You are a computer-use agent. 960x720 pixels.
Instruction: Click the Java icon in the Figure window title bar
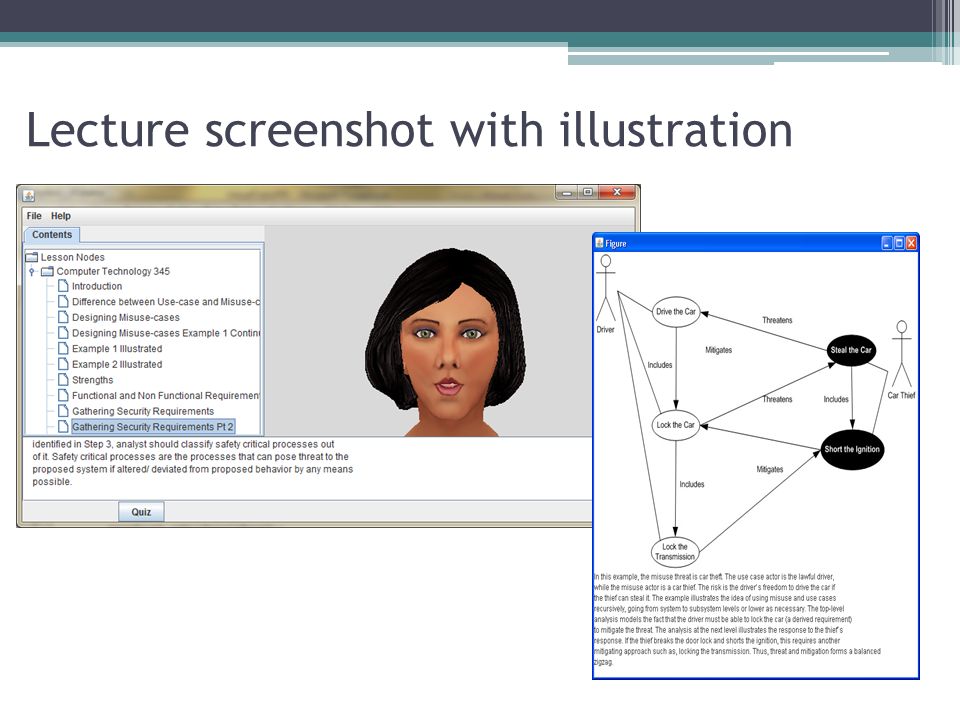(599, 243)
